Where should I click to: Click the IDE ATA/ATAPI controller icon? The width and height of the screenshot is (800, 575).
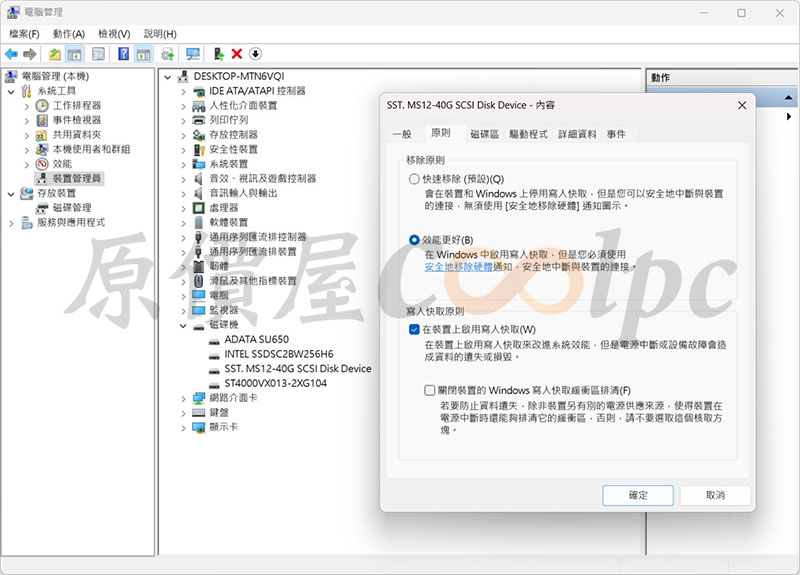pyautogui.click(x=198, y=91)
